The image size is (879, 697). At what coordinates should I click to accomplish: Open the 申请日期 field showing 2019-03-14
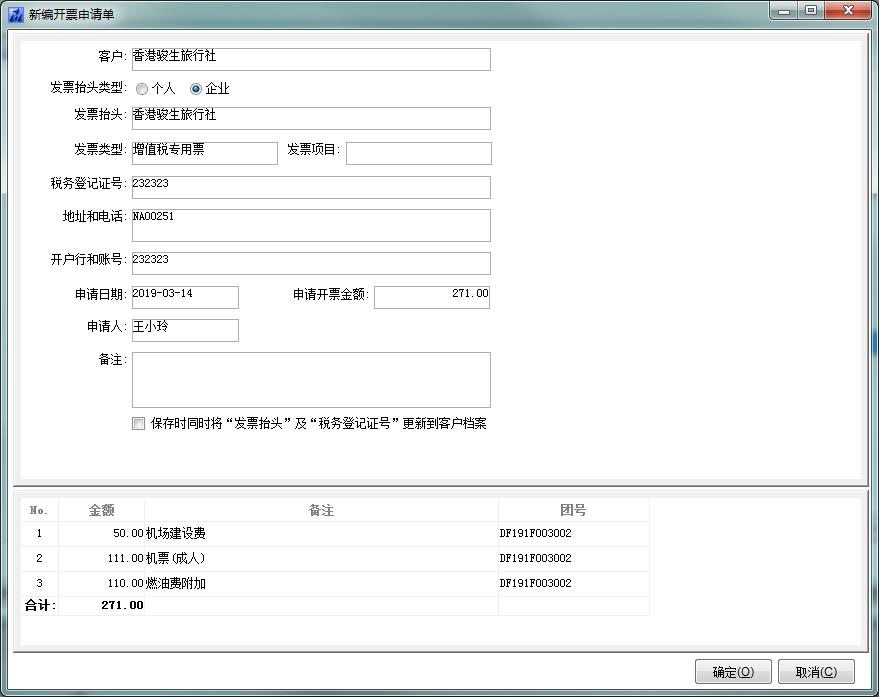[185, 297]
